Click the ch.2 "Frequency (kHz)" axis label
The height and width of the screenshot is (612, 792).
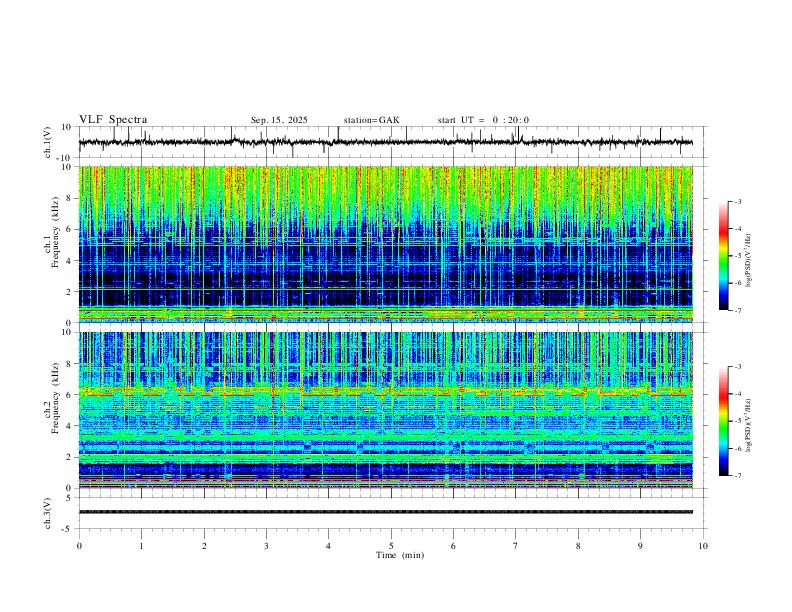(55, 398)
